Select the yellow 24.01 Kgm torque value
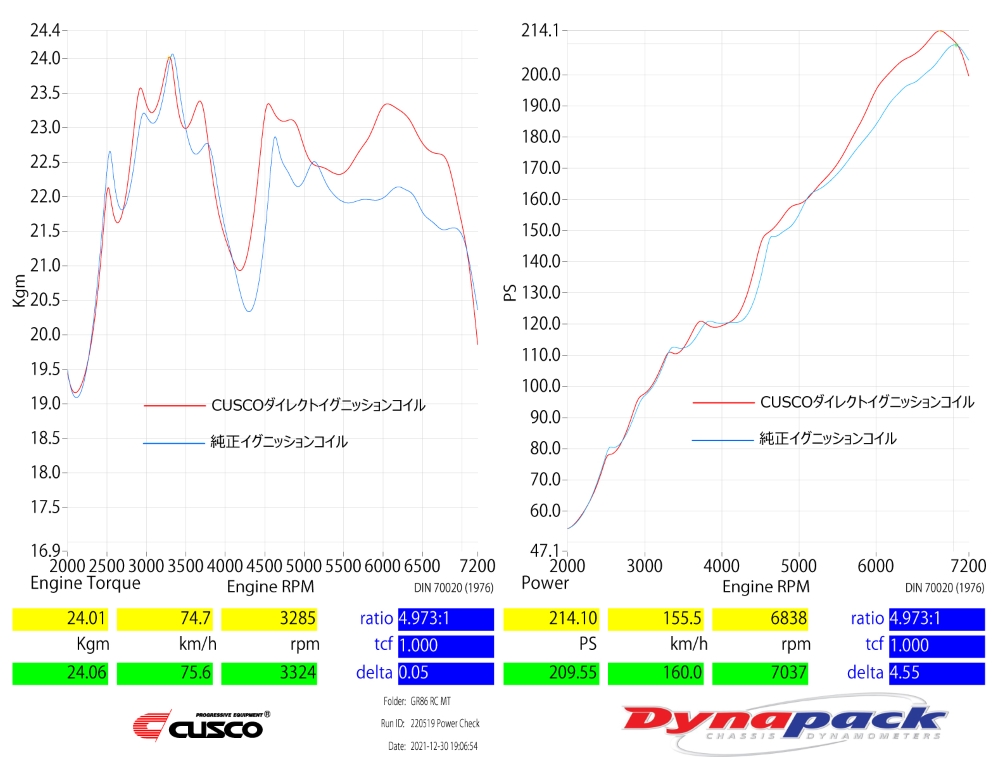Screen dimensions: 1000x757 point(61,619)
